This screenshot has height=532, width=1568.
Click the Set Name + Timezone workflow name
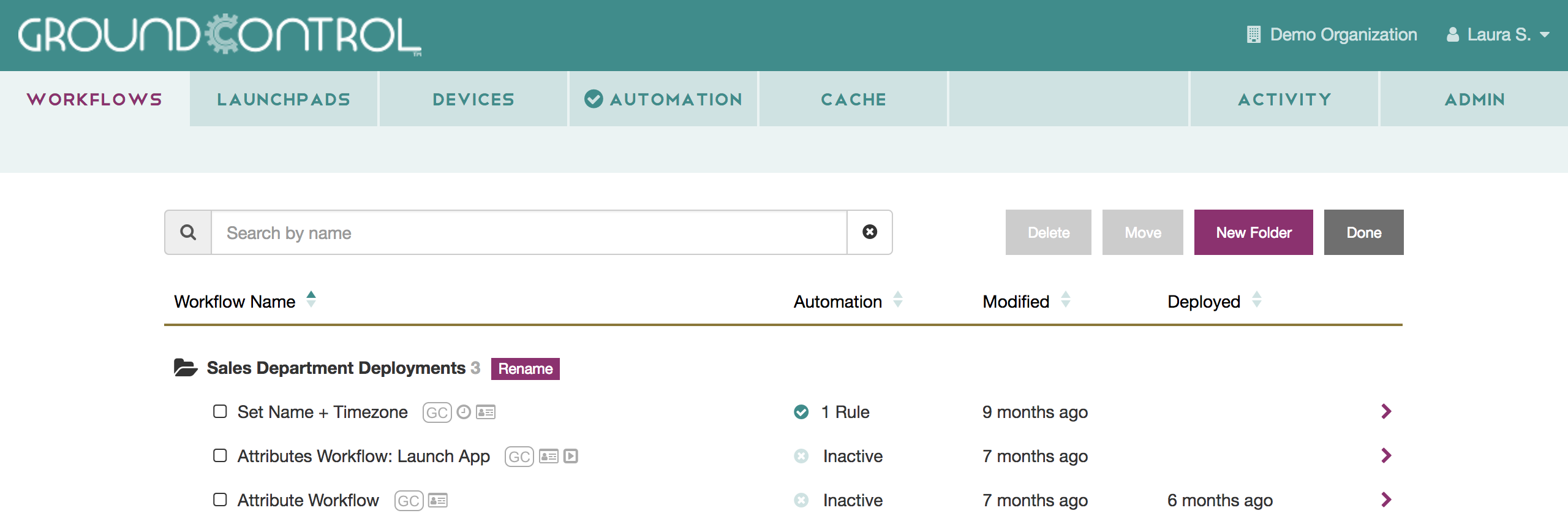[x=323, y=412]
